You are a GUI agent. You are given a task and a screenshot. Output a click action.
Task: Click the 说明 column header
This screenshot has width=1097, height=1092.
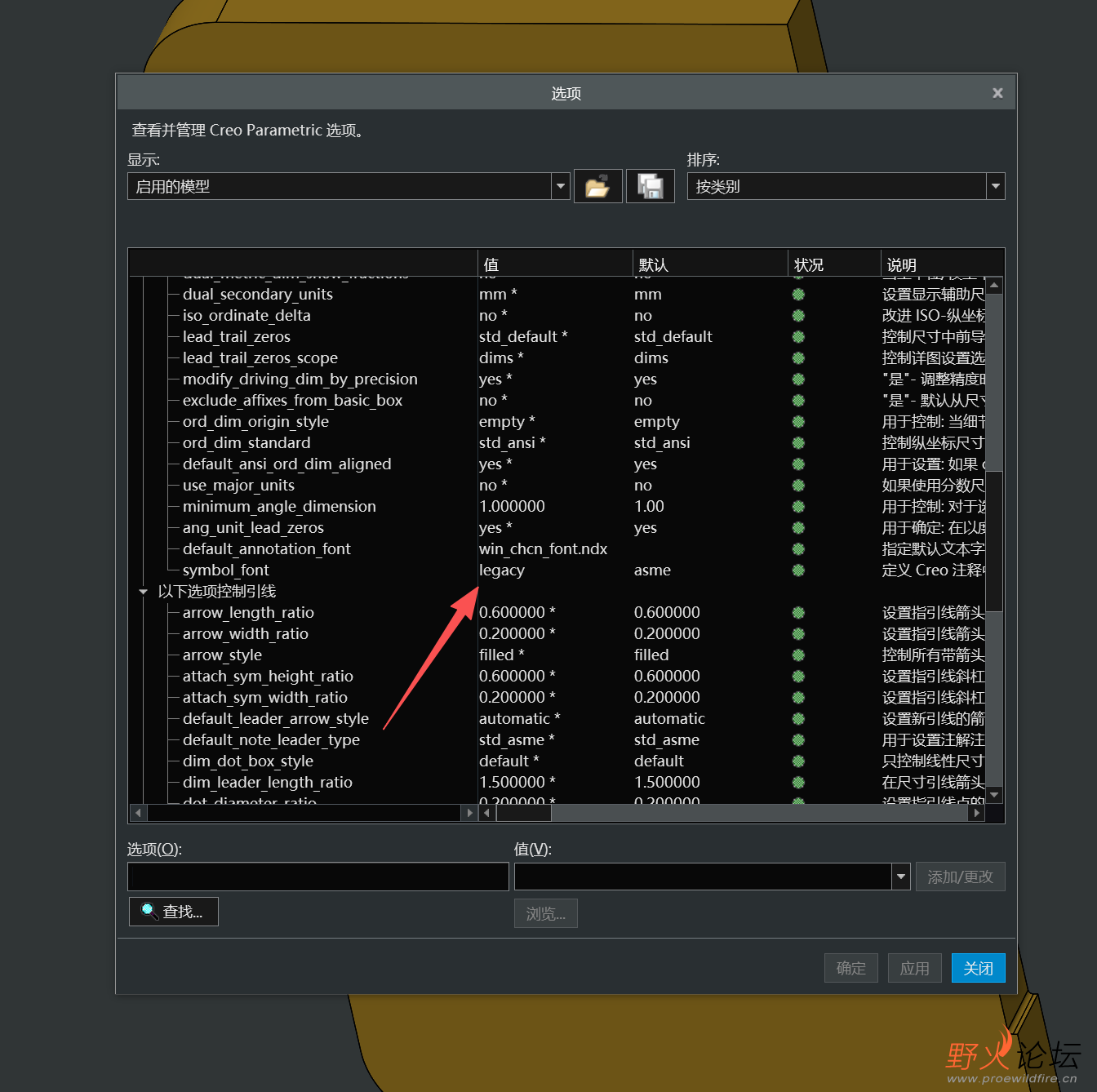tap(943, 264)
